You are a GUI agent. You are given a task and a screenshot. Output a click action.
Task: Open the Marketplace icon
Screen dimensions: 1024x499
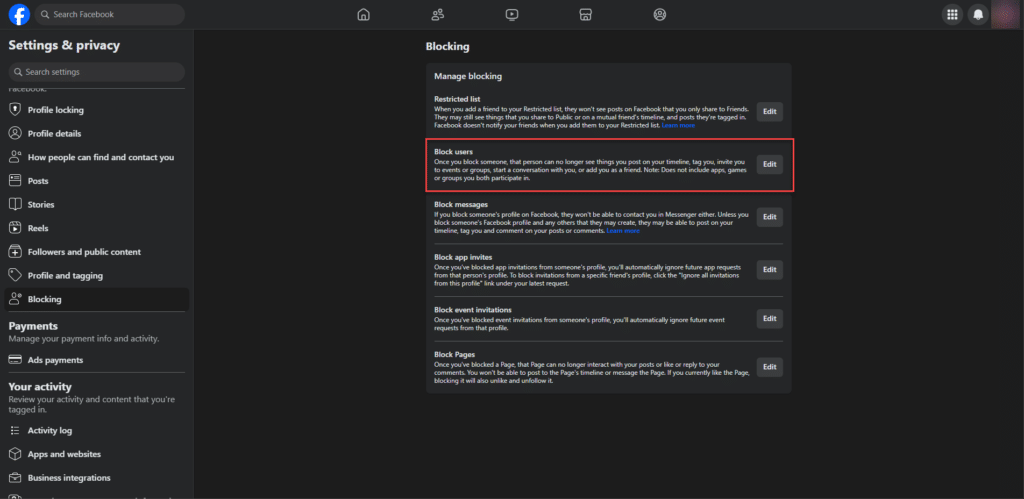click(x=586, y=14)
